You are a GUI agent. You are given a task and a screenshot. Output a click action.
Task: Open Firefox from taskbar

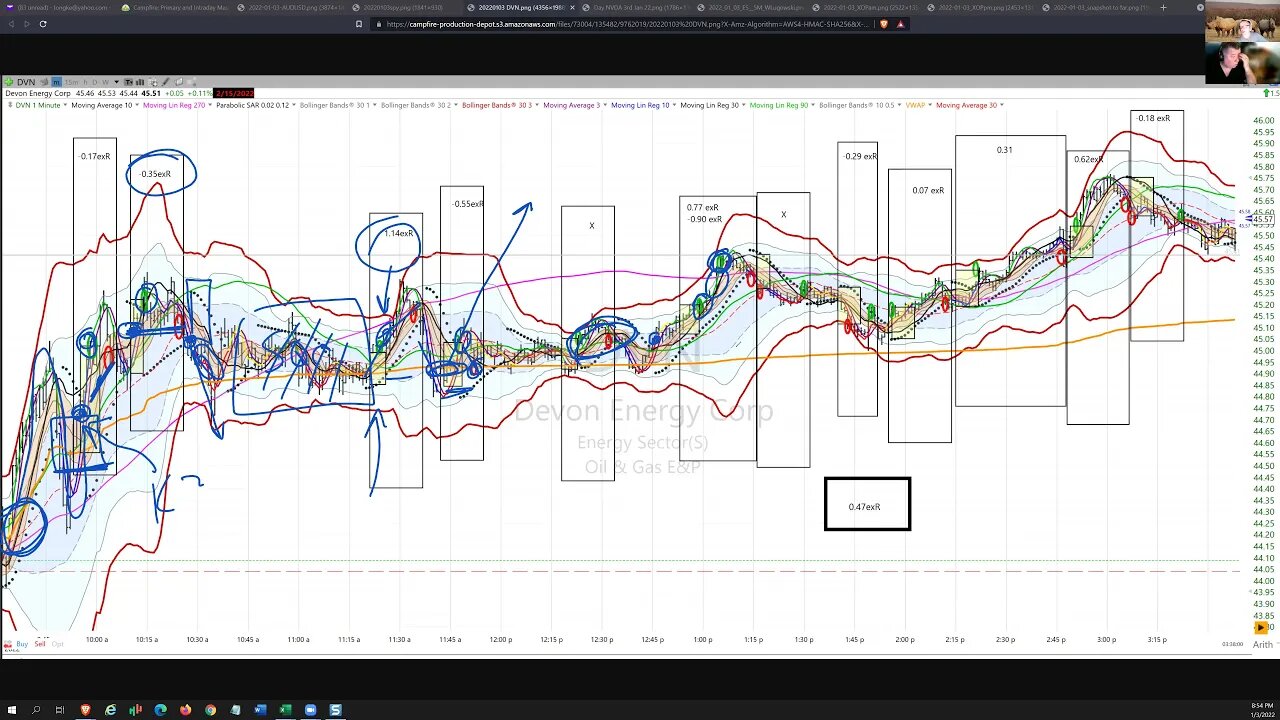[185, 710]
